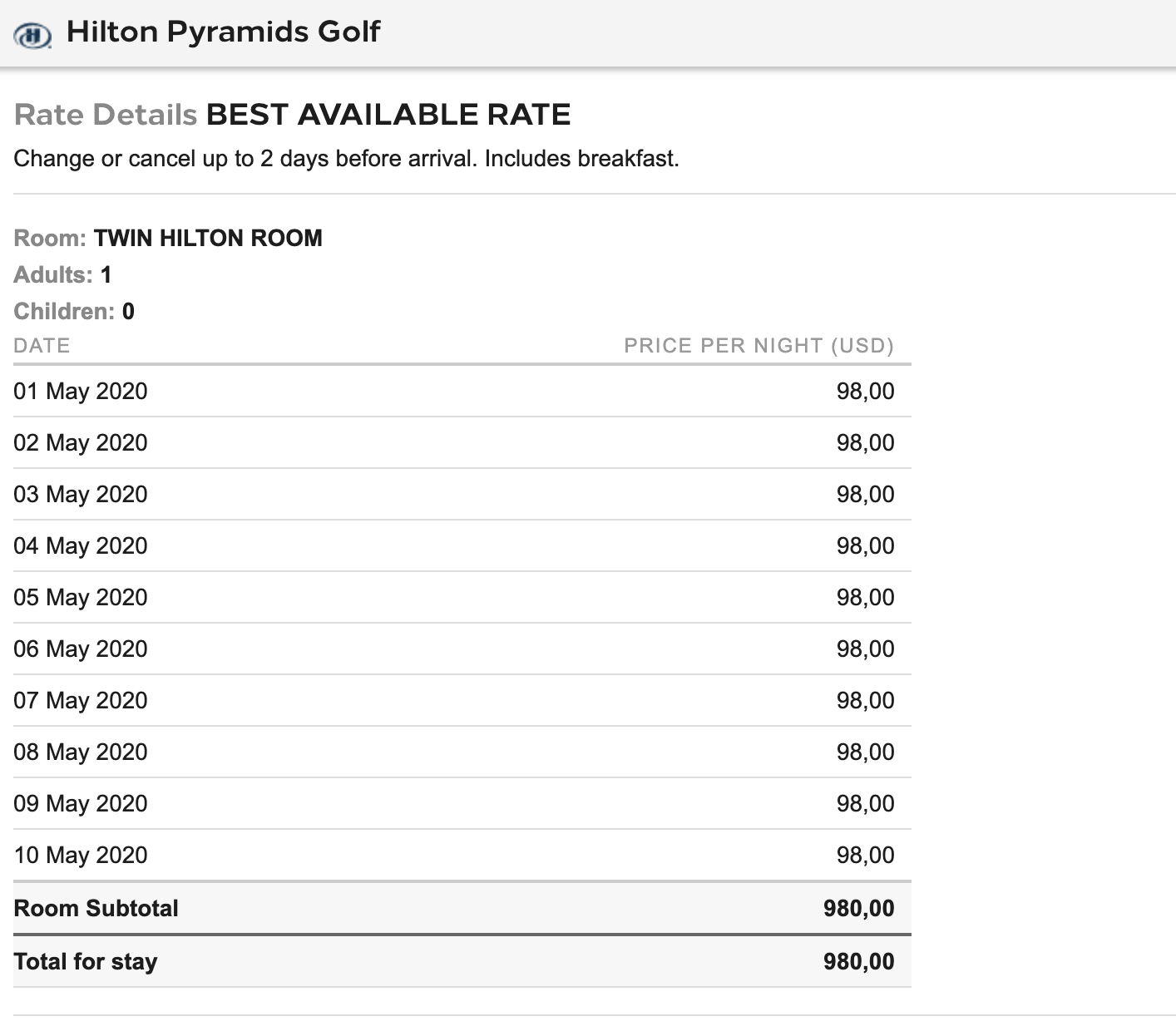Select the 01 May 2020 row date
Viewport: 1176px width, 1031px height.
81,391
